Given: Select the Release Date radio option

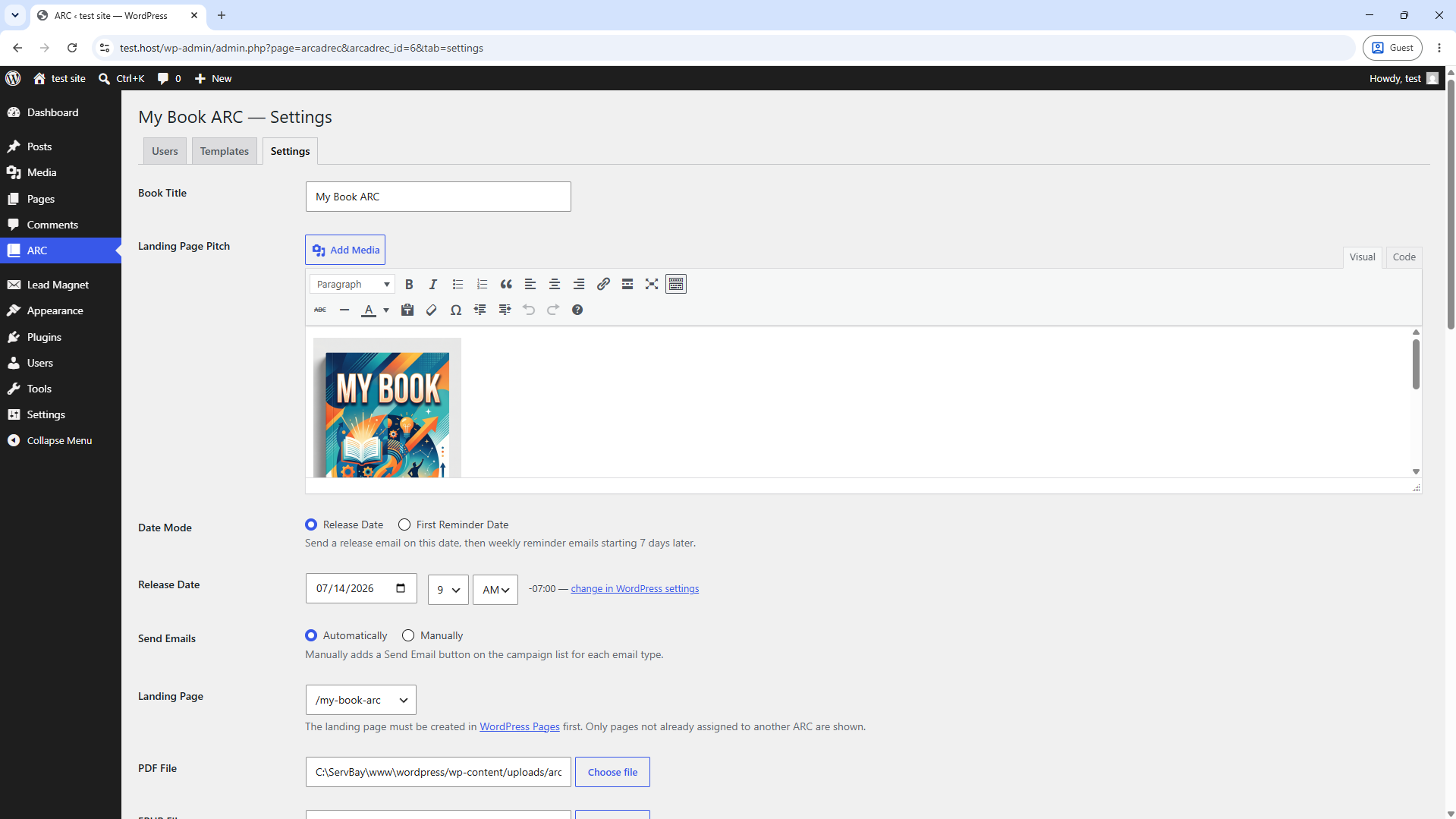Looking at the screenshot, I should [x=311, y=524].
